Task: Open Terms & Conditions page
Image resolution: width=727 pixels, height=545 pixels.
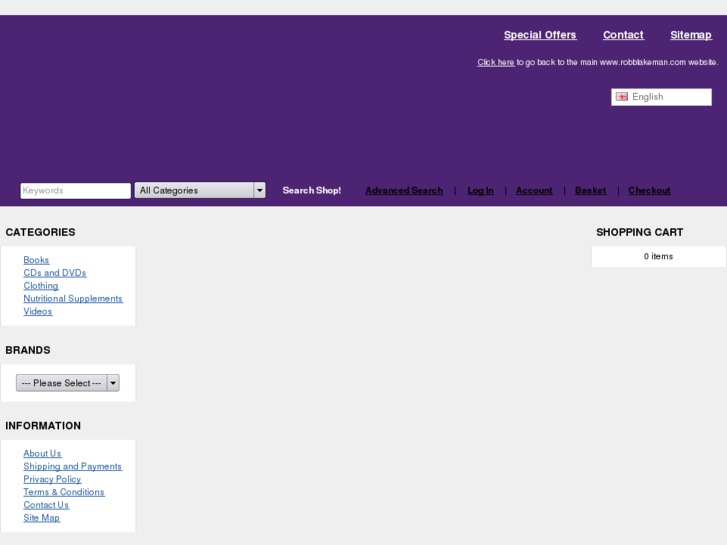Action: click(x=64, y=492)
